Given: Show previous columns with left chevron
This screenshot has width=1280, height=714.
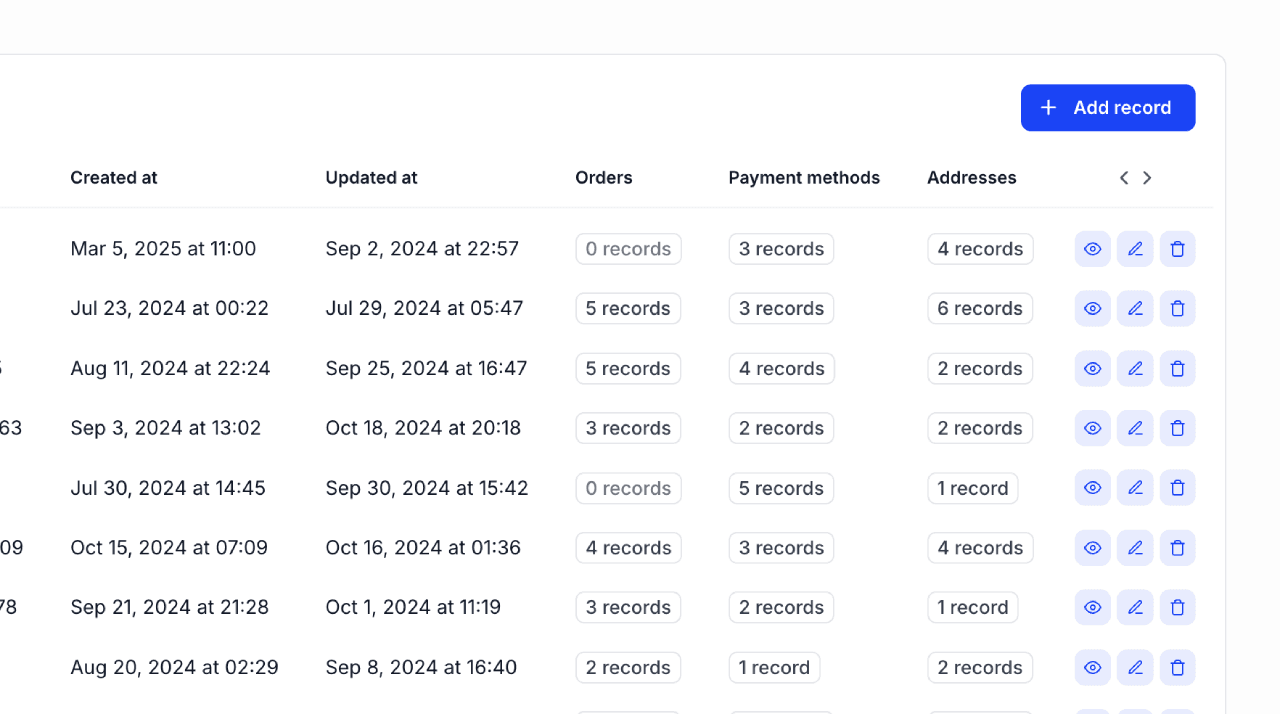Looking at the screenshot, I should pyautogui.click(x=1124, y=178).
